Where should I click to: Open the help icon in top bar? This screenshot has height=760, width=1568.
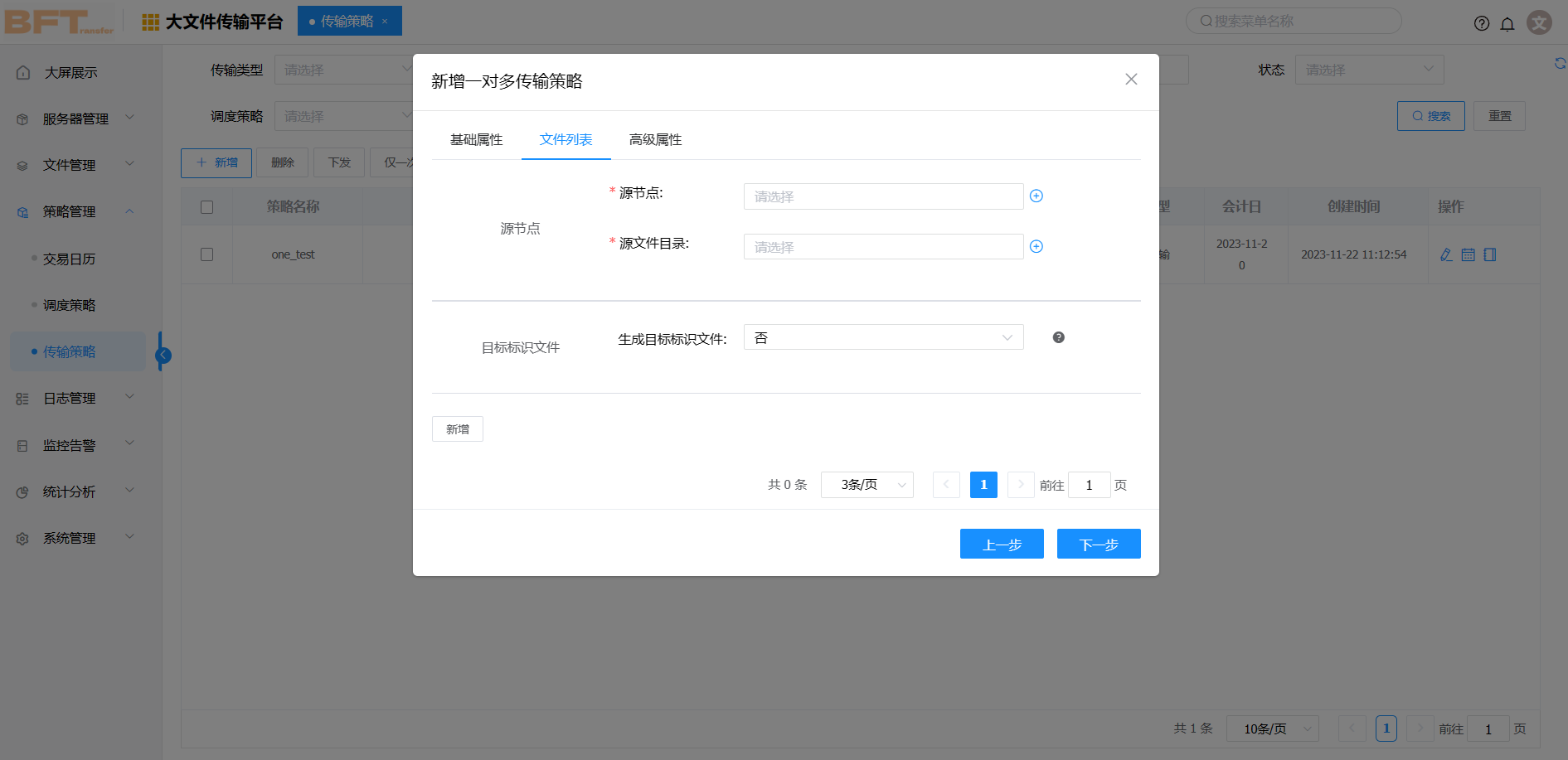(x=1481, y=23)
